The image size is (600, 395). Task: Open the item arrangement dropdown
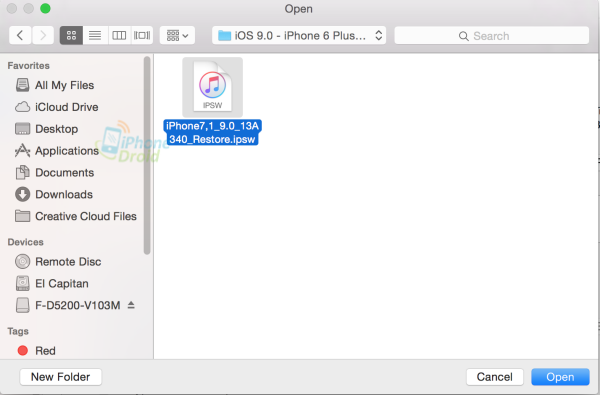click(177, 36)
